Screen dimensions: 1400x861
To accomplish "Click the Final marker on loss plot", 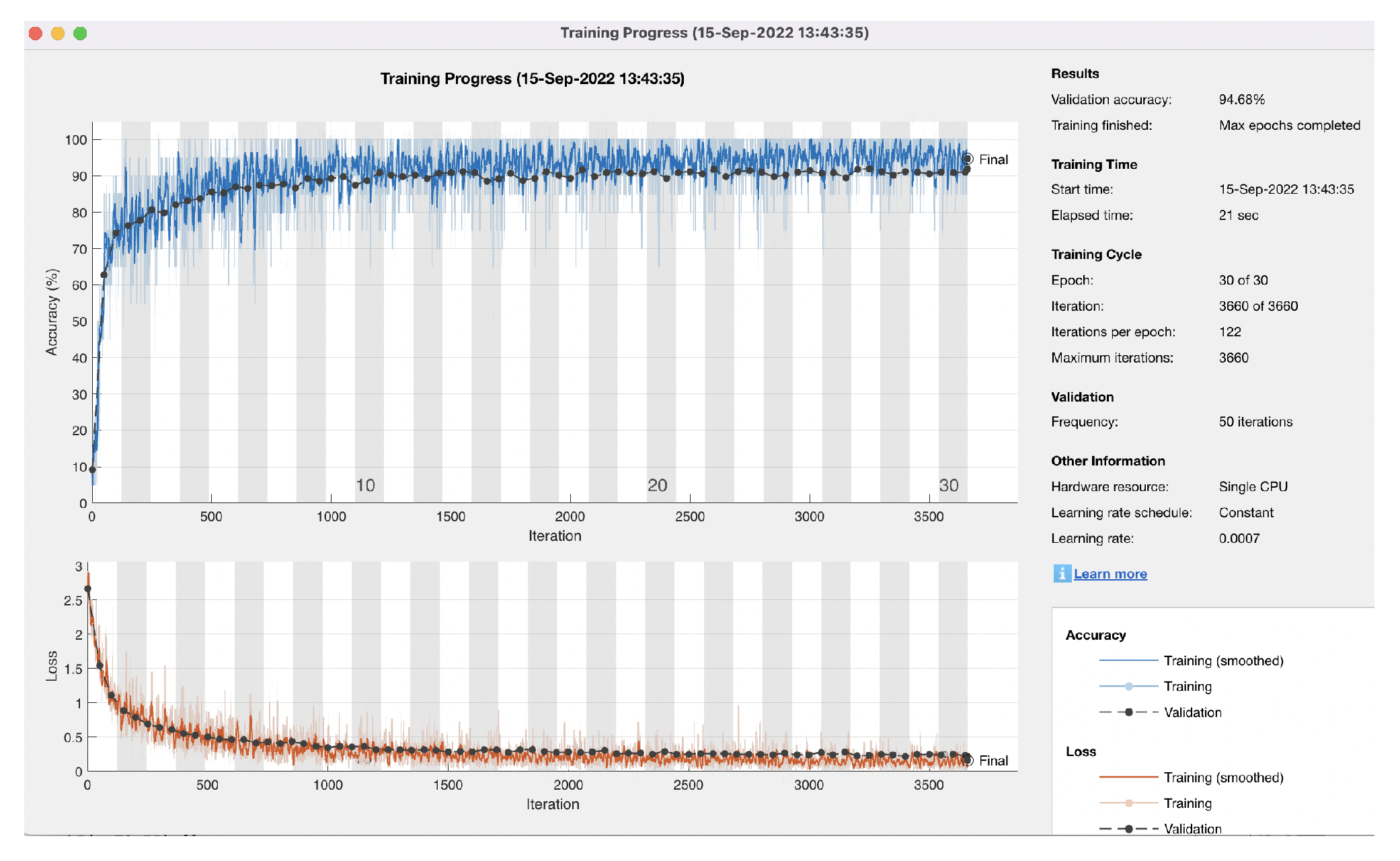I will pos(968,760).
